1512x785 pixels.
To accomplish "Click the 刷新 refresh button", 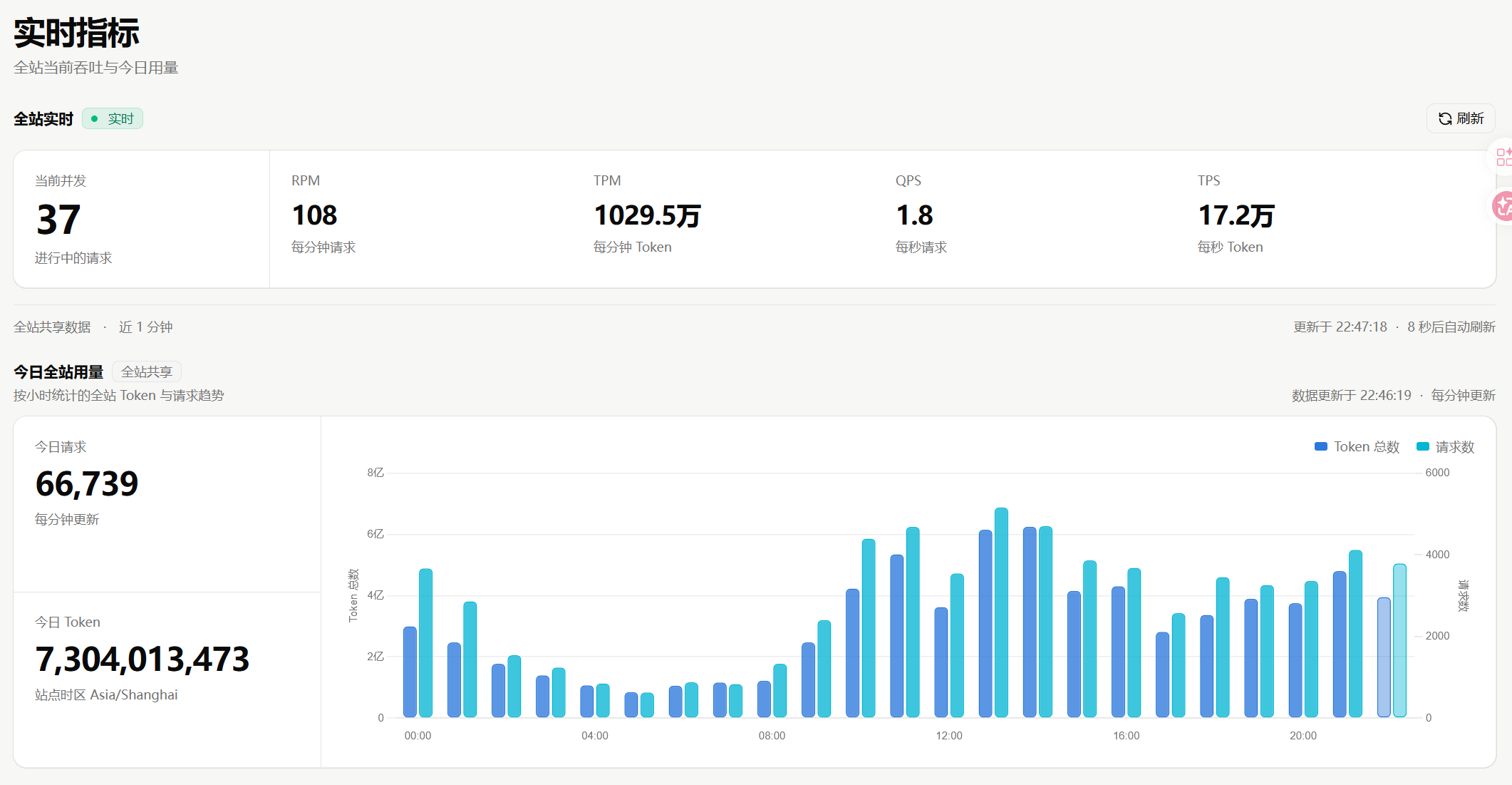I will [x=1460, y=118].
